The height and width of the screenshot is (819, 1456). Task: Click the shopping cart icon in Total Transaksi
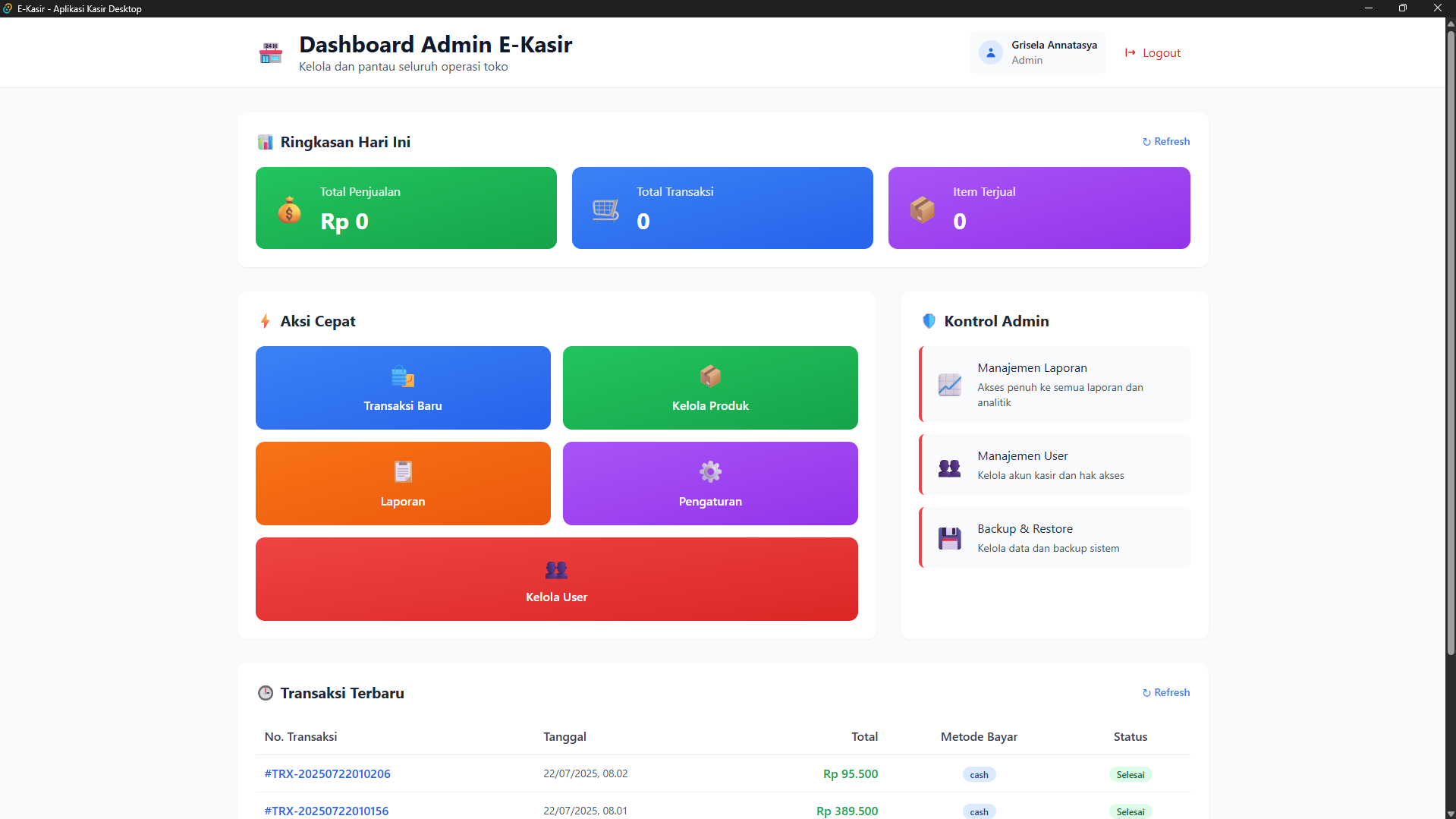pyautogui.click(x=605, y=209)
